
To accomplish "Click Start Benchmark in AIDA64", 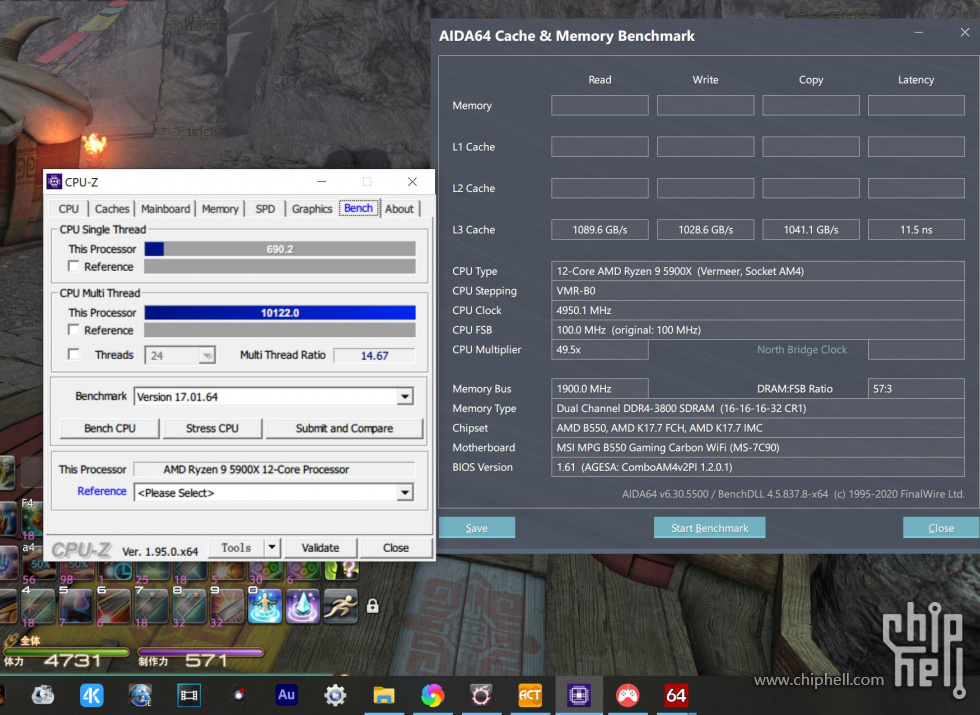I will coord(709,528).
